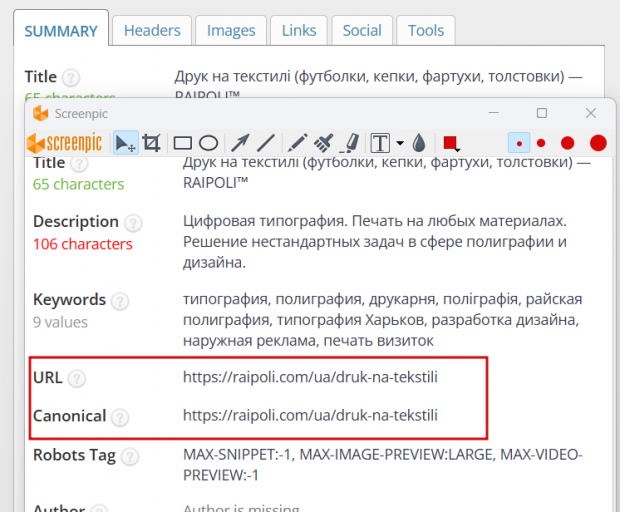Click the '65 characters' green text
This screenshot has height=512, width=620.
(78, 184)
